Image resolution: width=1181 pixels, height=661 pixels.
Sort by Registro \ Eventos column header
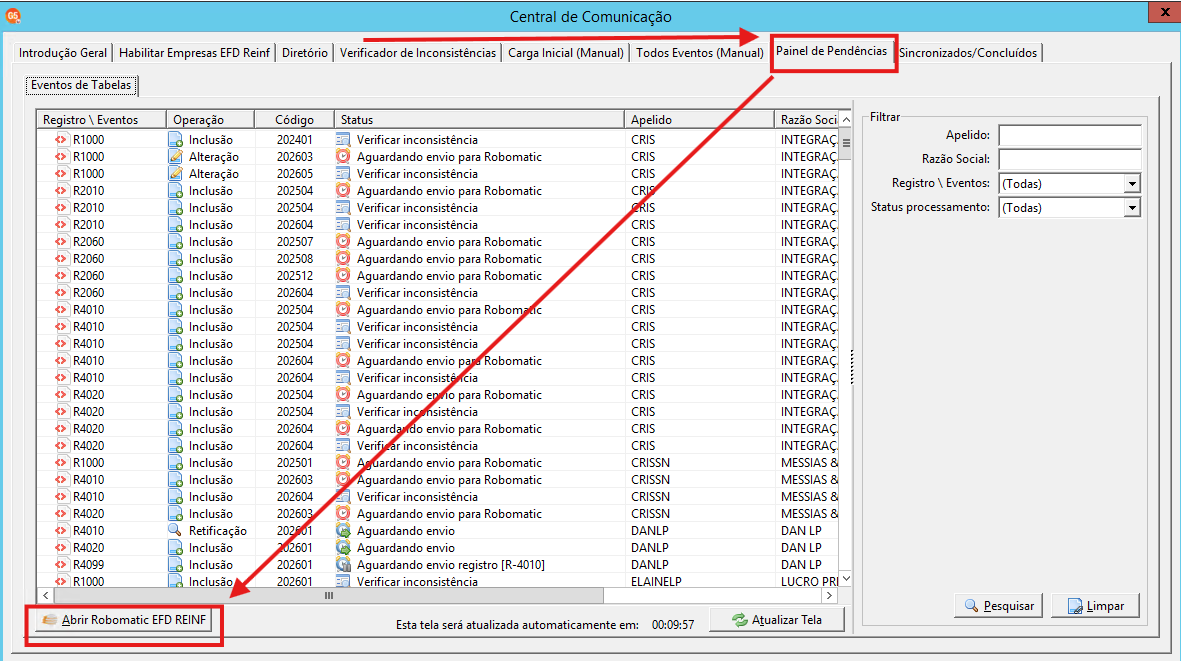pos(102,120)
